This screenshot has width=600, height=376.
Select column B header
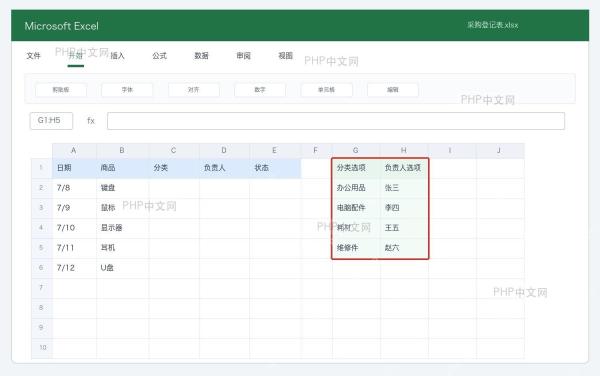coord(122,151)
